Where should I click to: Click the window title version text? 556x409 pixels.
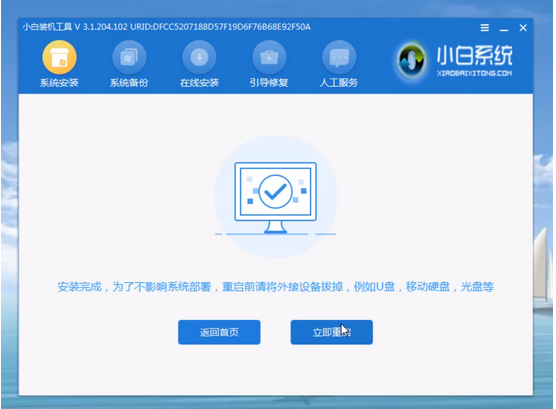click(166, 27)
